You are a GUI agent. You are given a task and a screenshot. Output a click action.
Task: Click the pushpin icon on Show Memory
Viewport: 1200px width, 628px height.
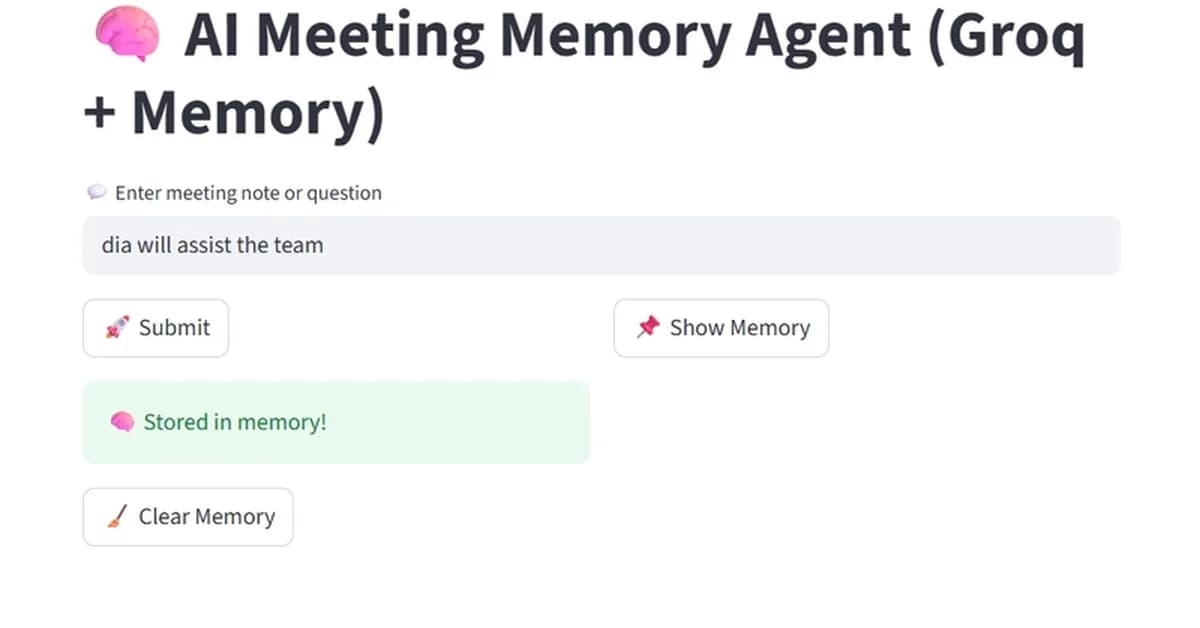click(x=648, y=327)
